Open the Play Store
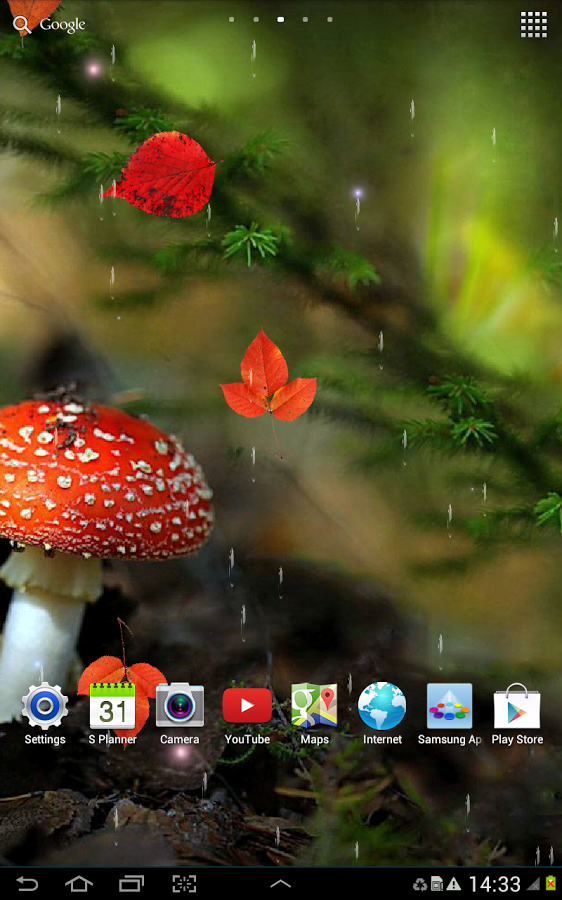The height and width of the screenshot is (900, 562). click(x=517, y=713)
